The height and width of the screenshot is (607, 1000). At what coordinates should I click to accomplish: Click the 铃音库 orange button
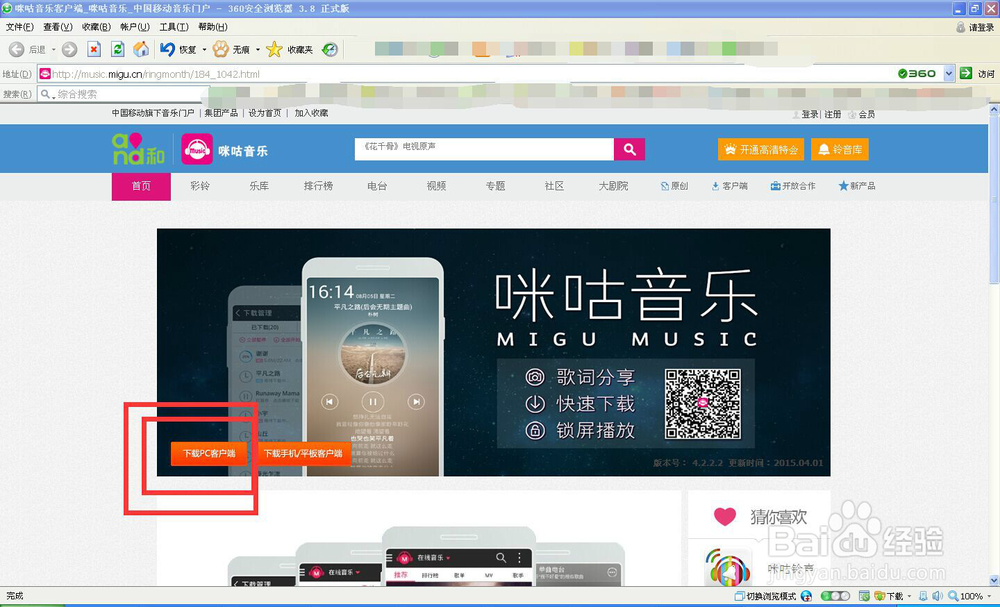point(840,150)
